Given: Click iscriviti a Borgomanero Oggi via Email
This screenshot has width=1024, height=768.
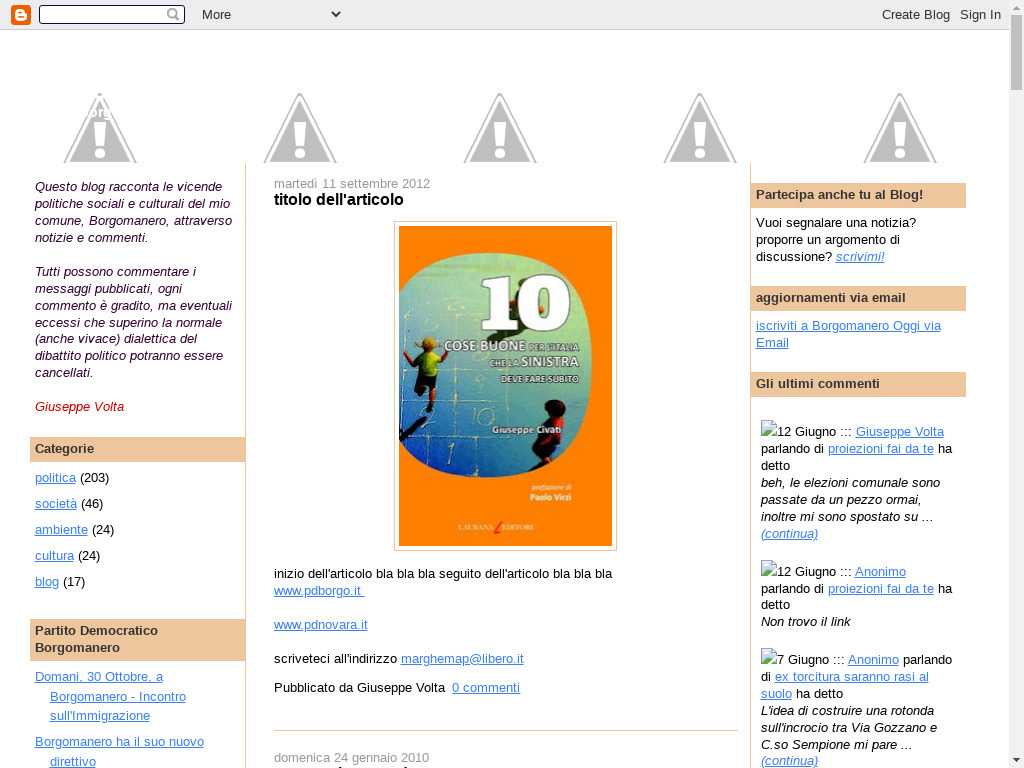Looking at the screenshot, I should tap(848, 334).
